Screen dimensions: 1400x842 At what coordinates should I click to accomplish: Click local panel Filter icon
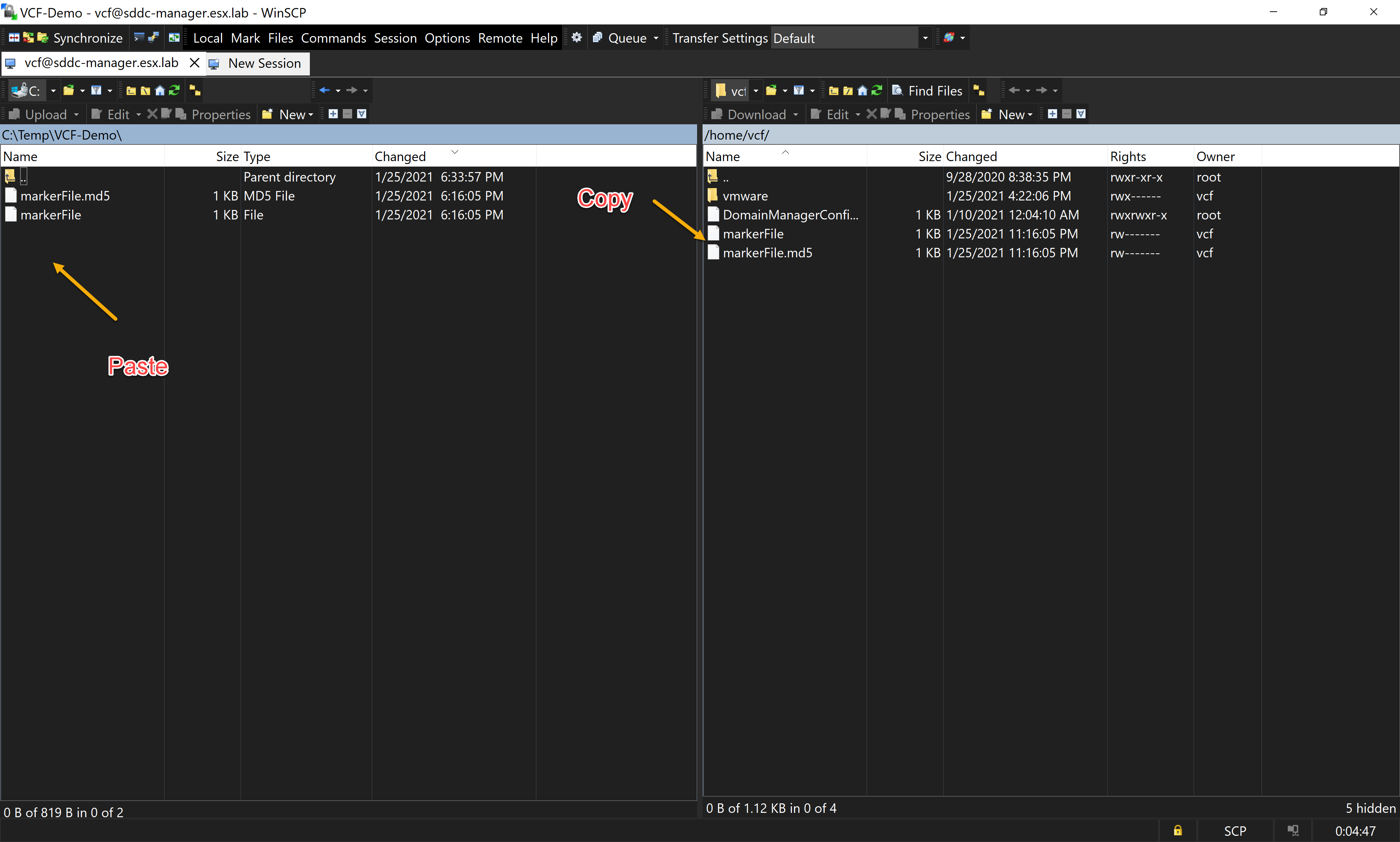pyautogui.click(x=97, y=90)
